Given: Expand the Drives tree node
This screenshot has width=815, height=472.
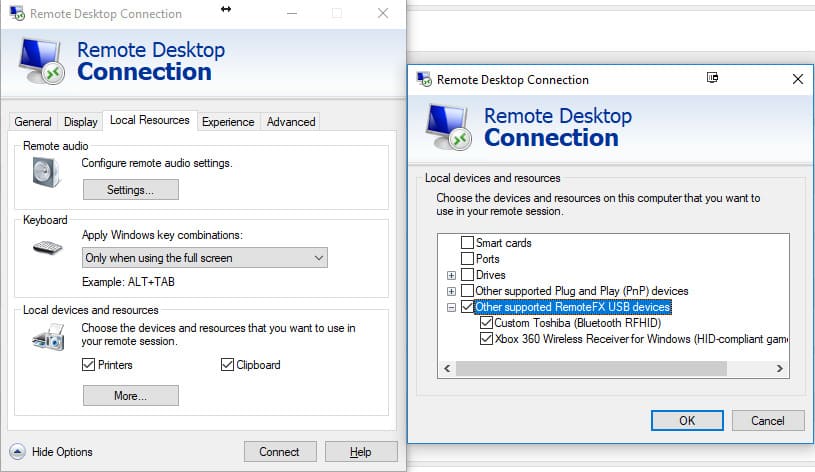Looking at the screenshot, I should coord(451,275).
